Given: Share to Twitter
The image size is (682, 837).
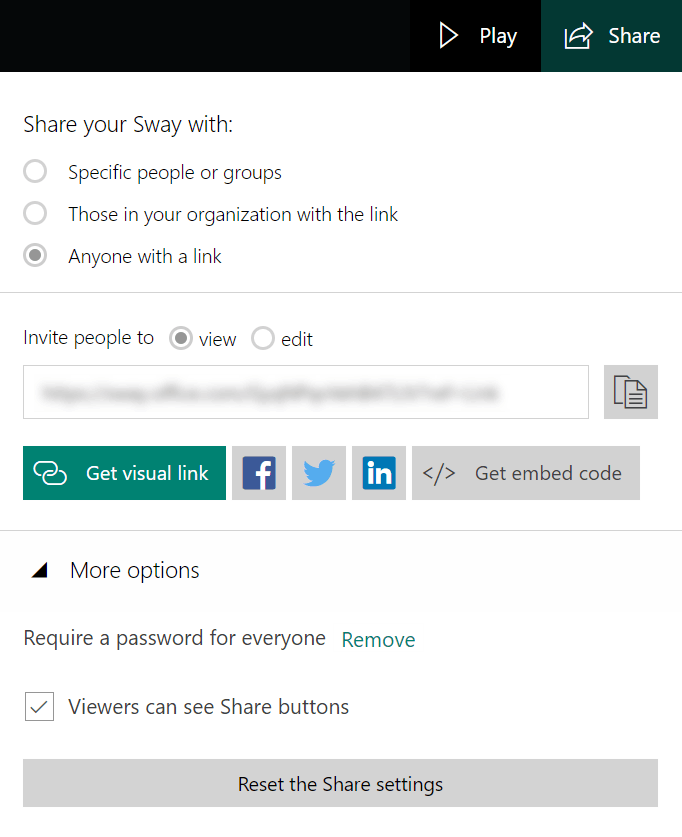Looking at the screenshot, I should (x=319, y=473).
